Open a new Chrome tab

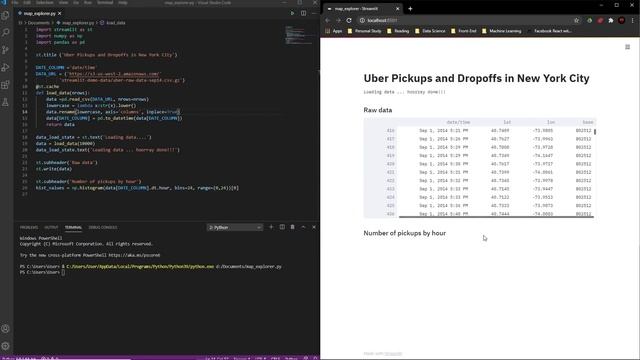[x=410, y=9]
